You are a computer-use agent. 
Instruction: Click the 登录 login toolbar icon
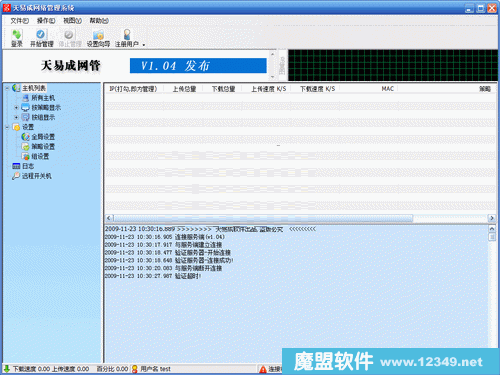[17, 38]
